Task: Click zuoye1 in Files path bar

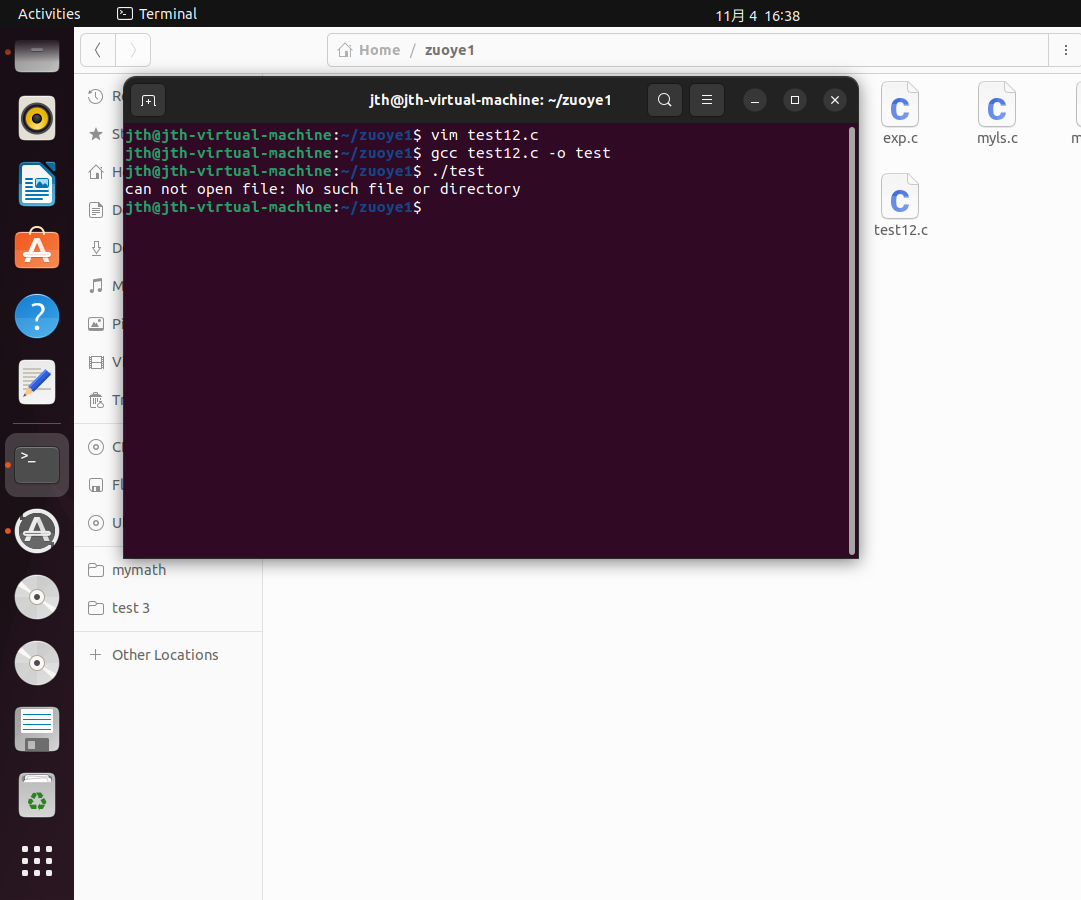Action: (449, 50)
